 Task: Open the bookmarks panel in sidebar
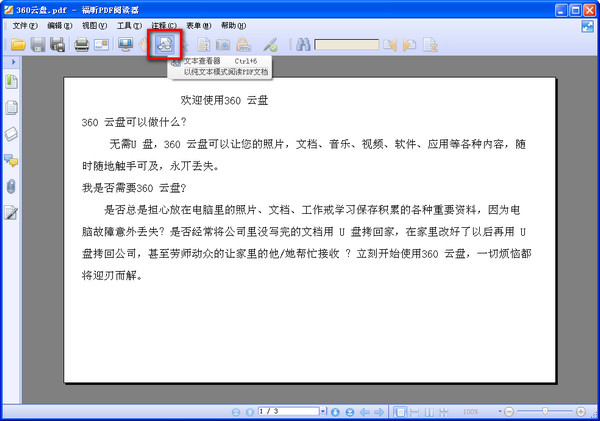coord(11,82)
